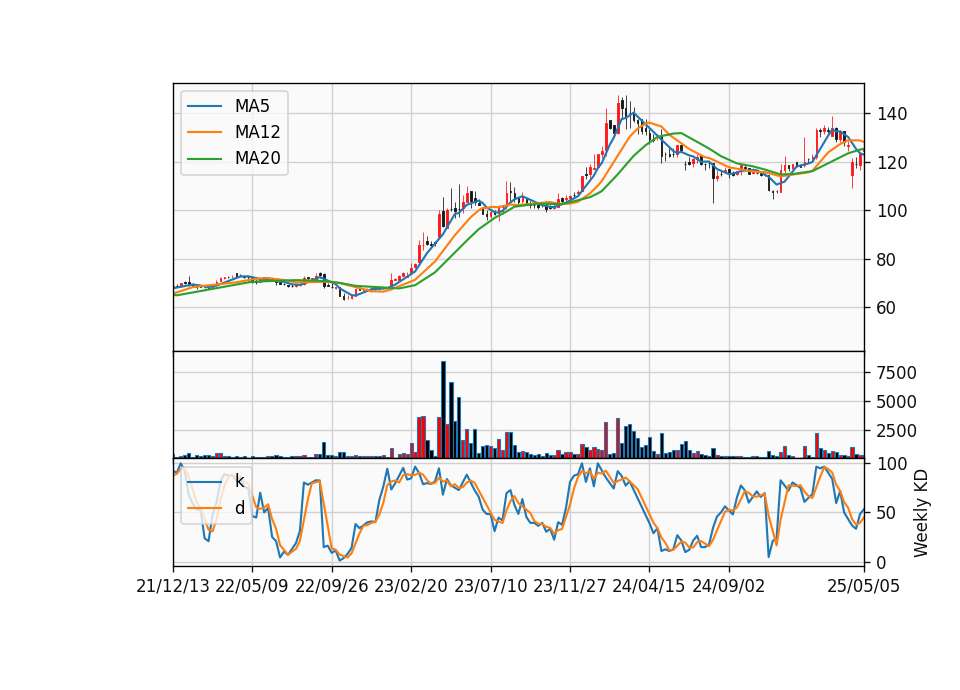
Task: Click the d legend label in KD panel
Action: [239, 508]
